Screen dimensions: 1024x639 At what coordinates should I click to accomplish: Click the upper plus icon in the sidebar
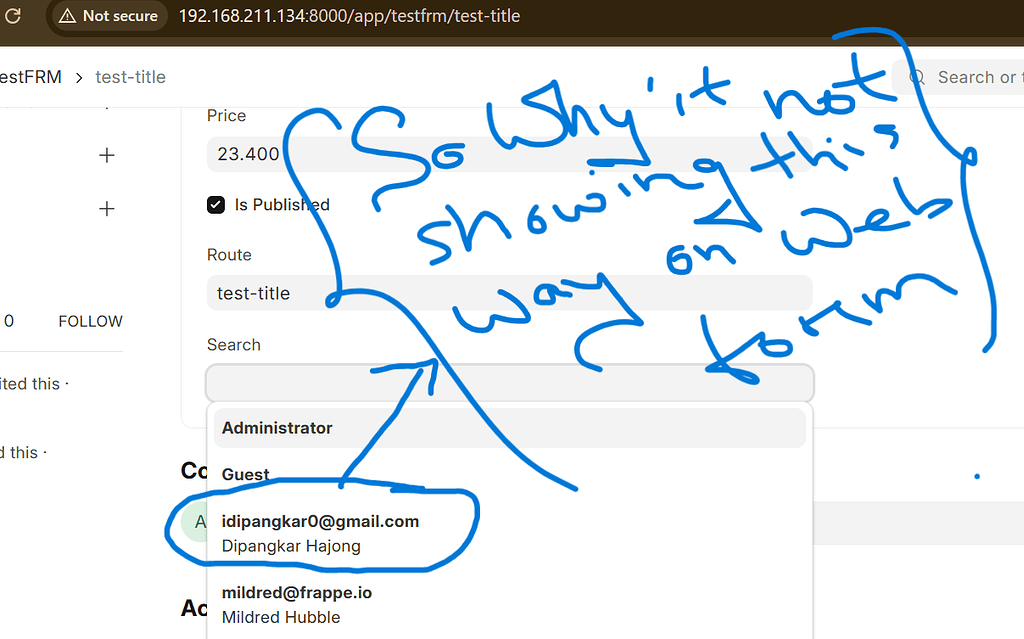(x=106, y=155)
